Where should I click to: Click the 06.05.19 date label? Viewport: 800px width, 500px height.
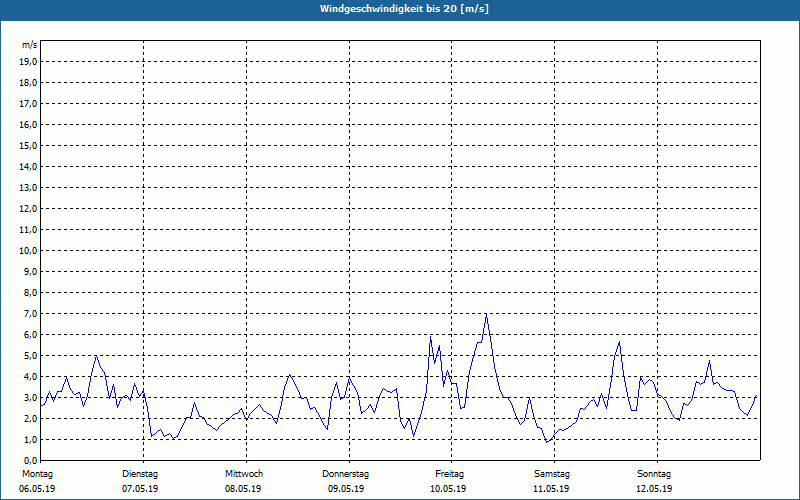[37, 489]
